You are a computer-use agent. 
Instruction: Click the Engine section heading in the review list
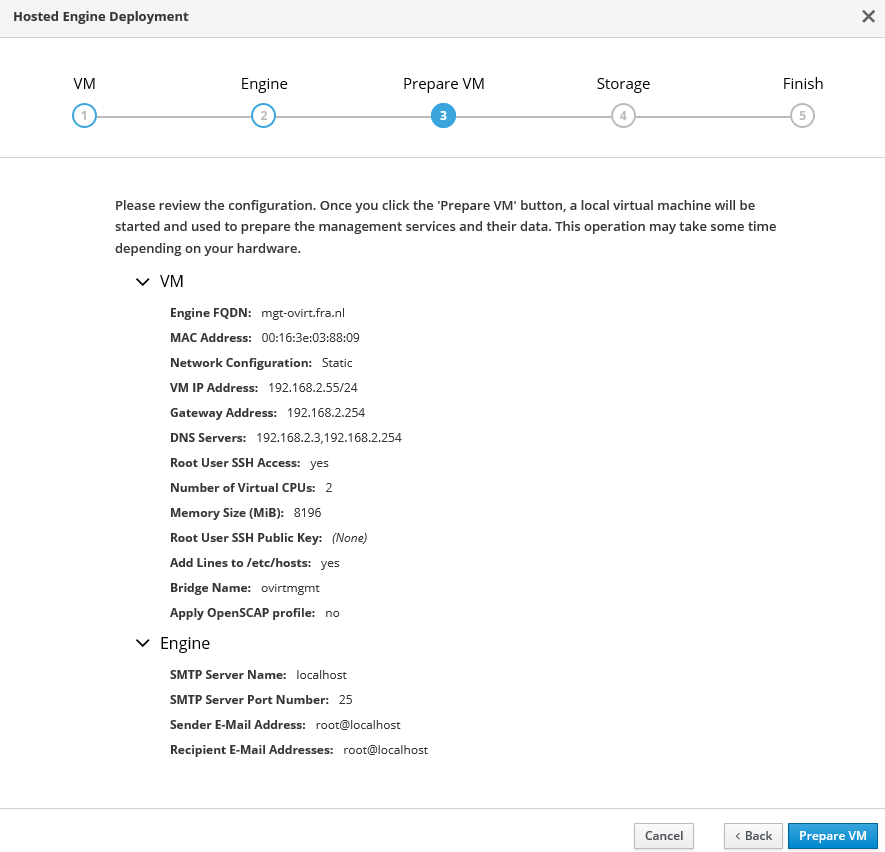coord(185,643)
